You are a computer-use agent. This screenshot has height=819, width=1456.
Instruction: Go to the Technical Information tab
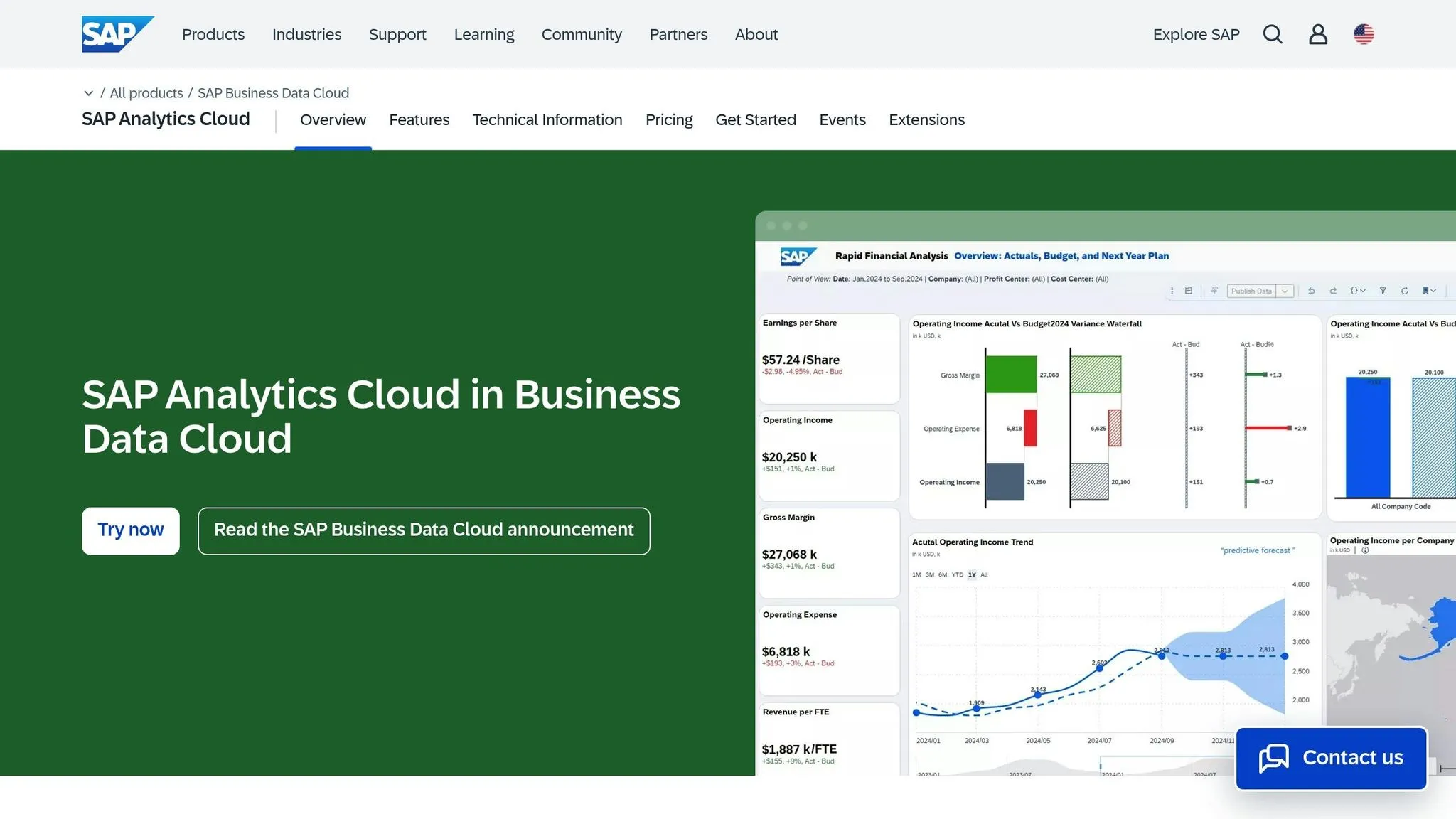547,119
